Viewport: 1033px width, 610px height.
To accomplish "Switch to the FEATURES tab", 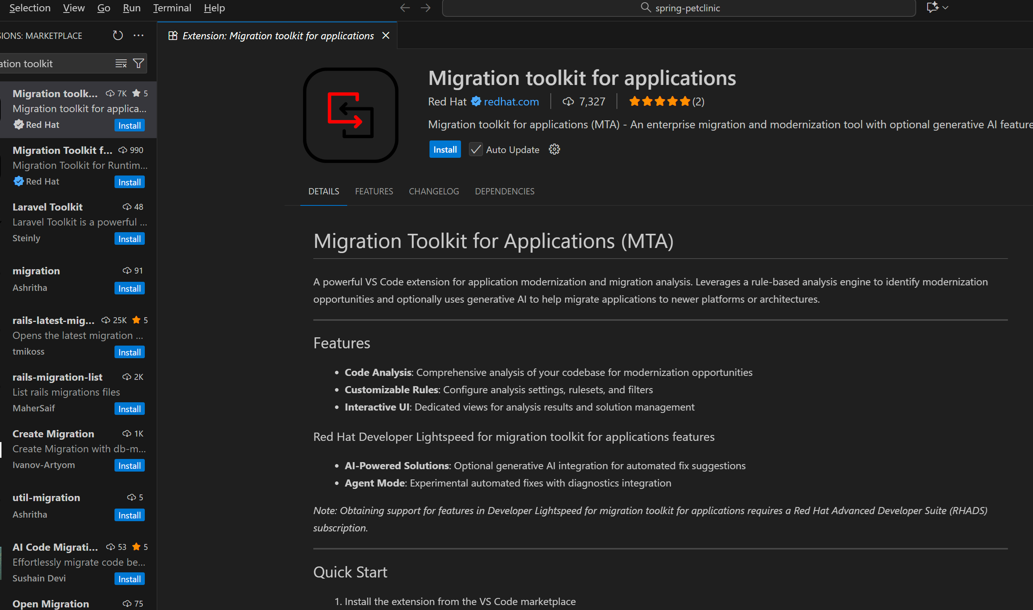I will (374, 191).
